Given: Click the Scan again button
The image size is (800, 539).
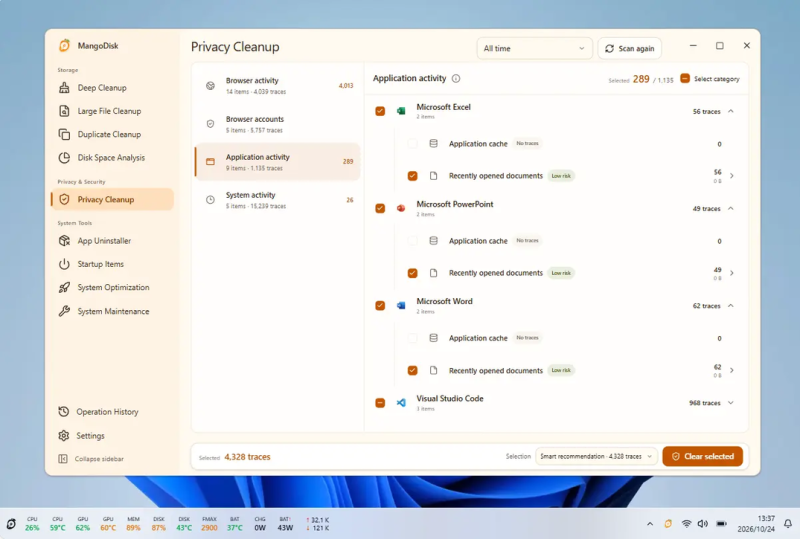Looking at the screenshot, I should click(630, 48).
